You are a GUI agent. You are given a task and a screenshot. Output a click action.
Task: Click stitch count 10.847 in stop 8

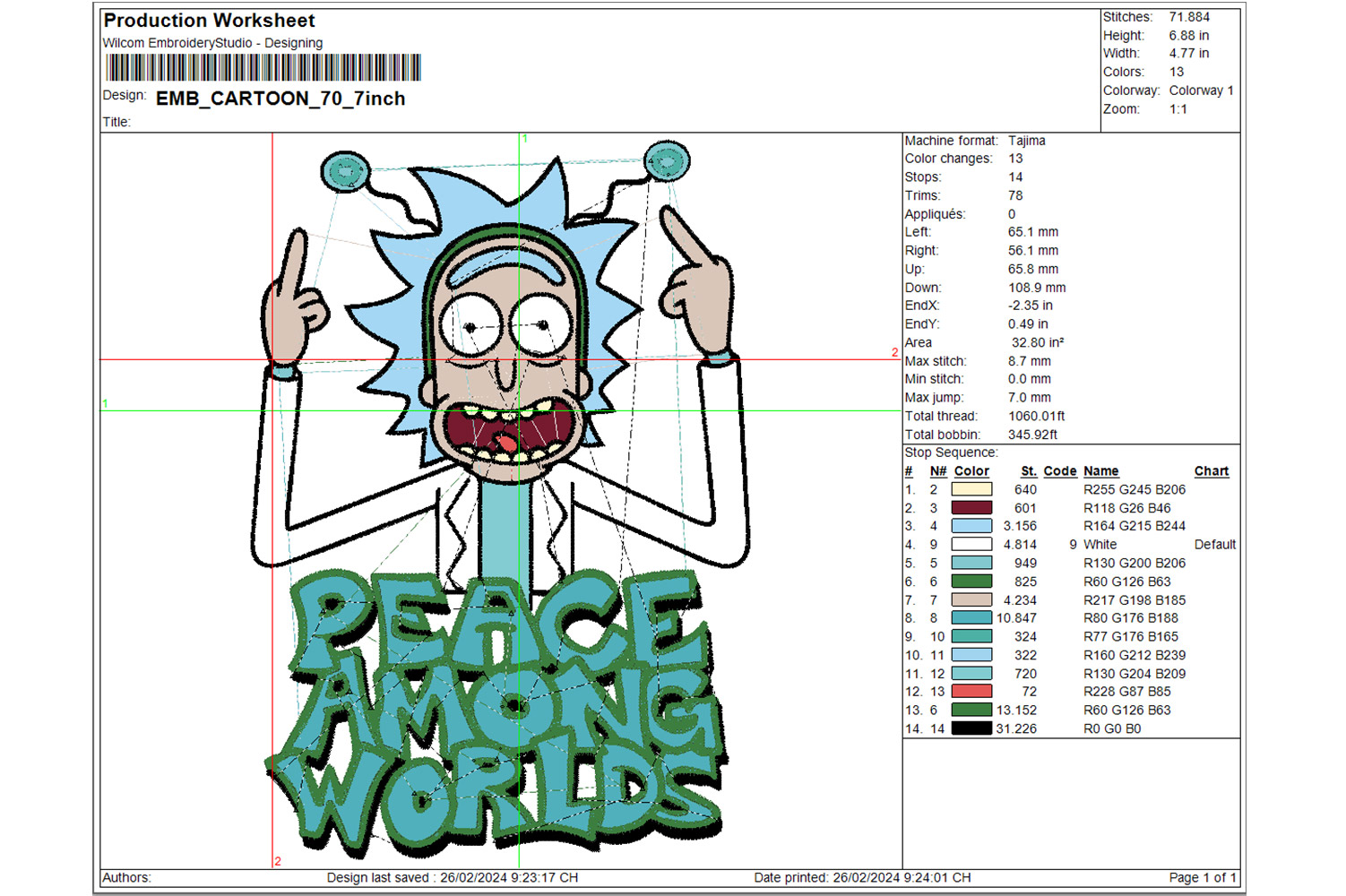[1016, 618]
